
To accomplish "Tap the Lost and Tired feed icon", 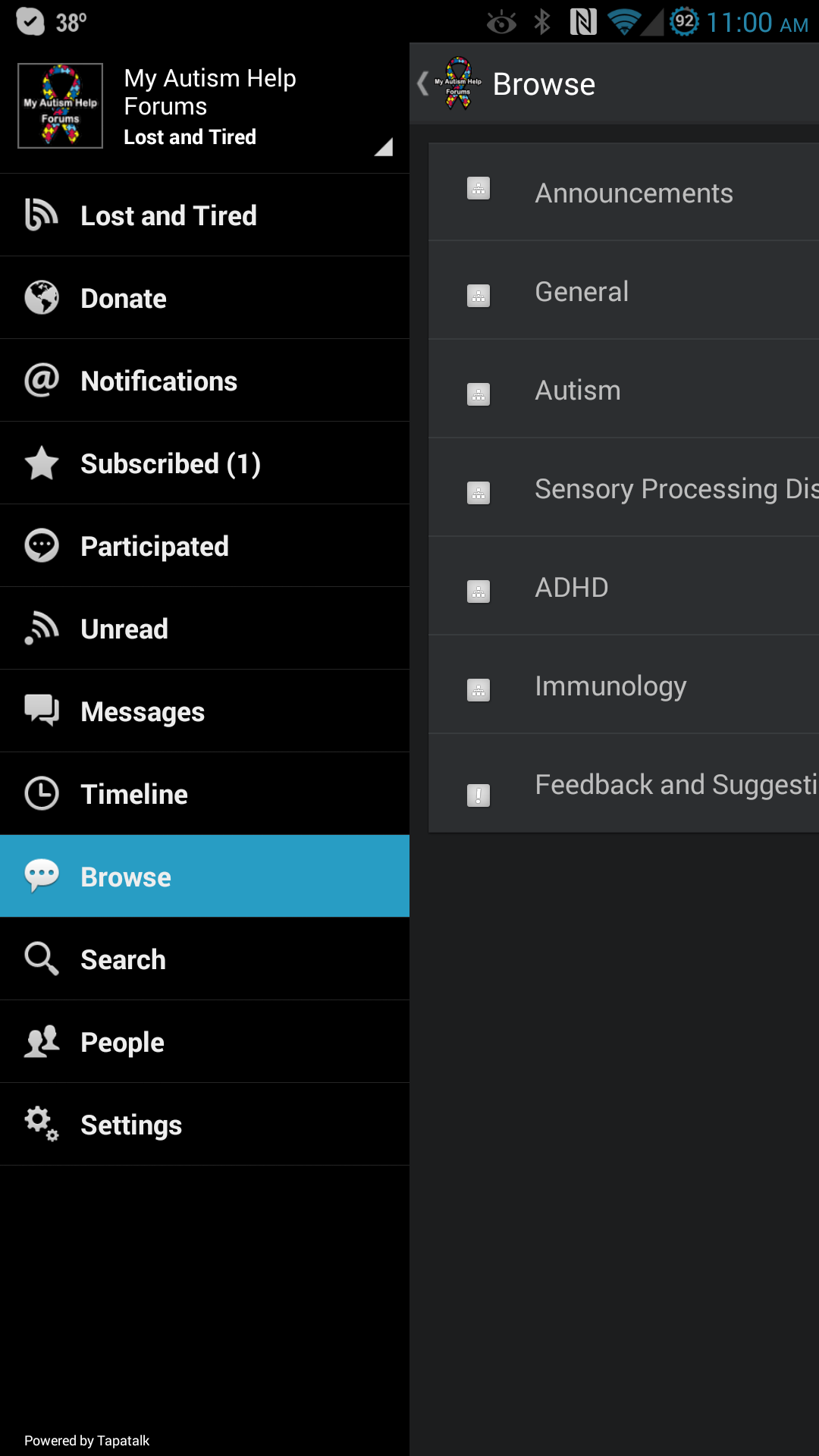I will tap(41, 215).
